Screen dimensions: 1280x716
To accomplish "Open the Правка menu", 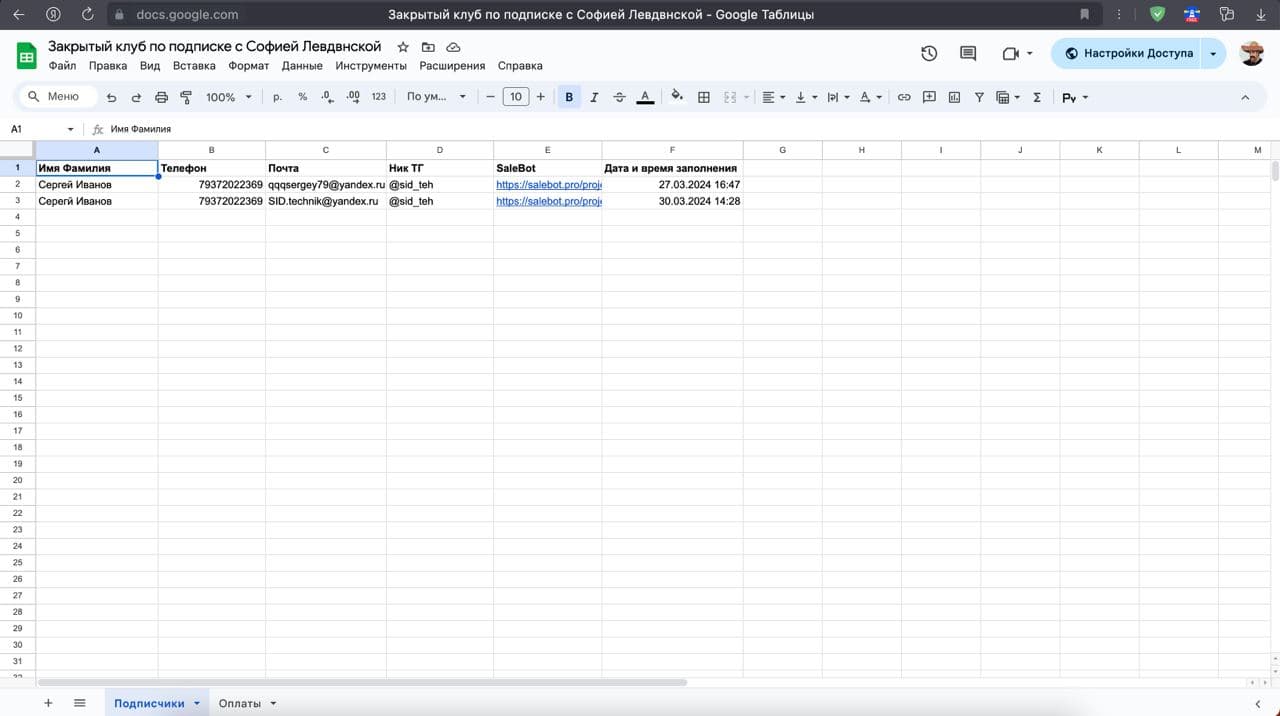I will coord(108,66).
